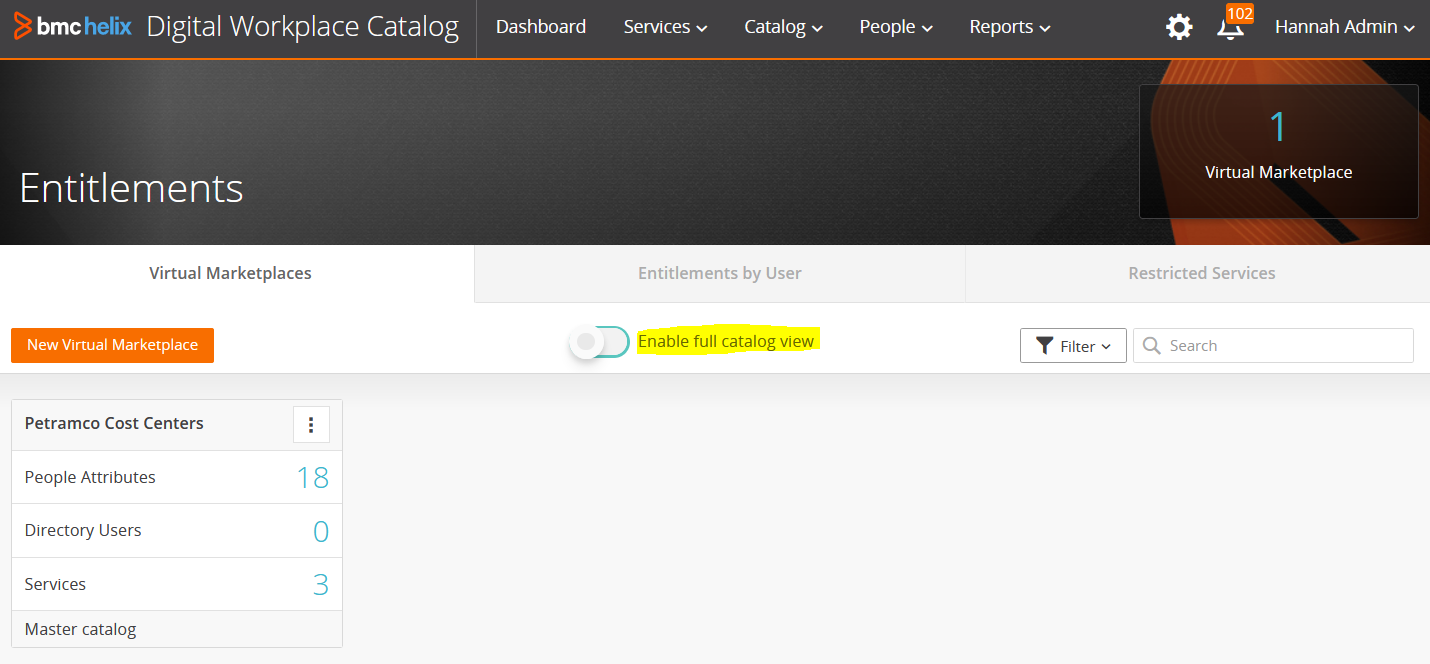Toggle Enable full catalog view switch
This screenshot has height=664, width=1430.
(600, 342)
